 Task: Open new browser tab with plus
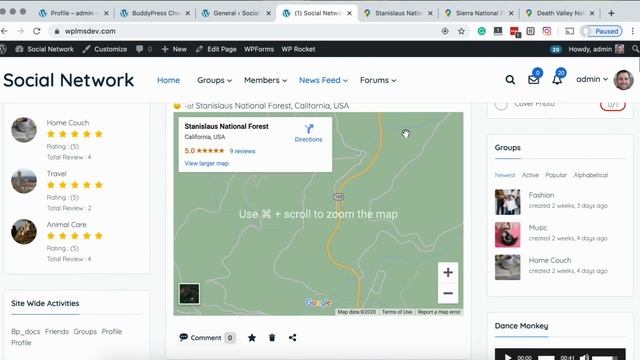click(611, 13)
